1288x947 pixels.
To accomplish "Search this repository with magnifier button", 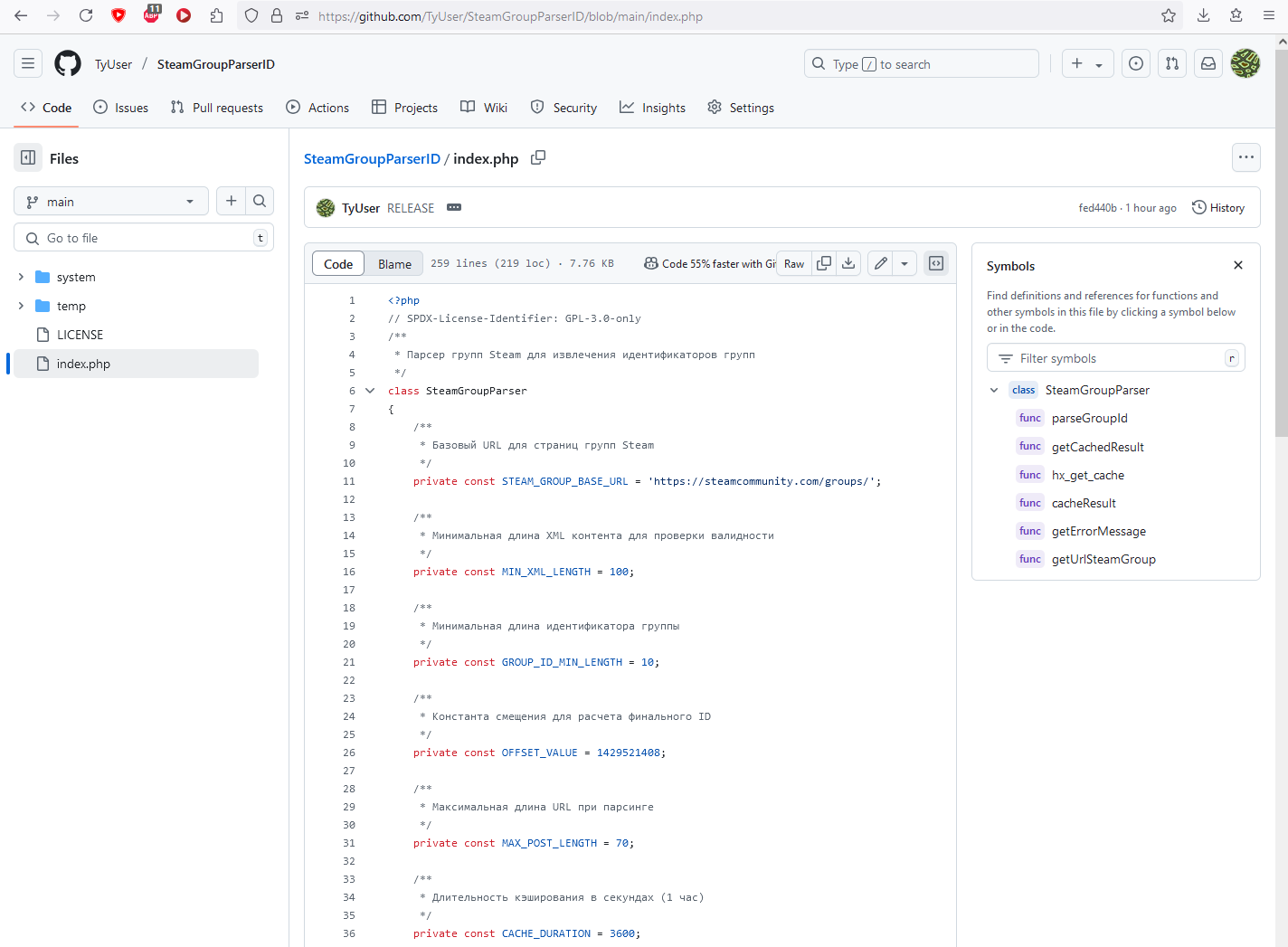I will pyautogui.click(x=260, y=201).
